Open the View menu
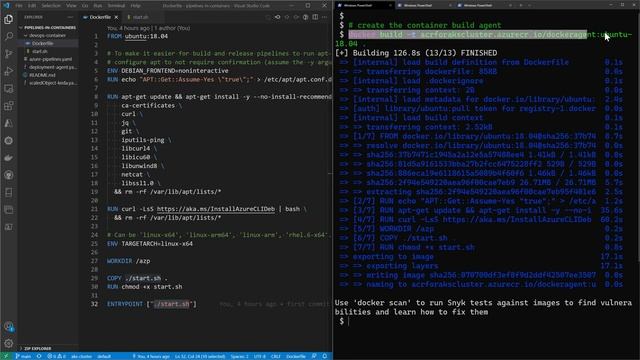640x360 pixels. click(71, 6)
